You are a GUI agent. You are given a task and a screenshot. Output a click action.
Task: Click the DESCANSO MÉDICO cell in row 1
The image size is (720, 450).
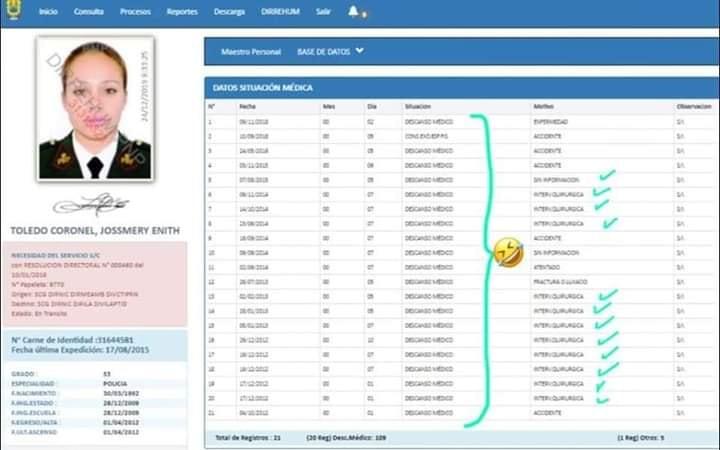click(428, 122)
